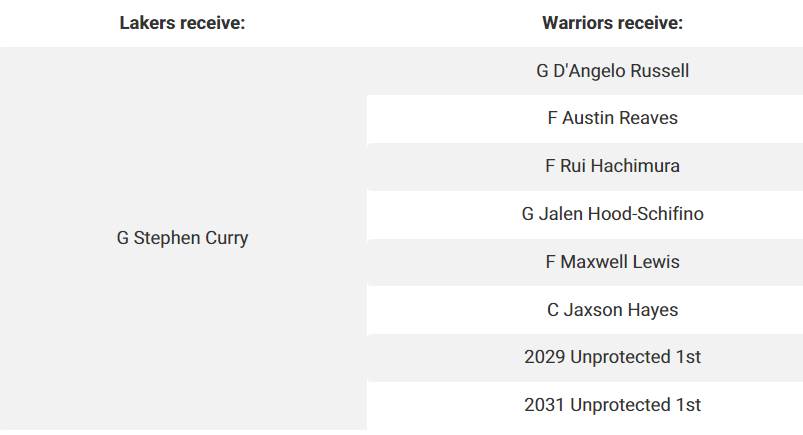This screenshot has height=435, width=803.
Task: Click G Jalen Hood-Schifino text
Action: click(x=612, y=214)
